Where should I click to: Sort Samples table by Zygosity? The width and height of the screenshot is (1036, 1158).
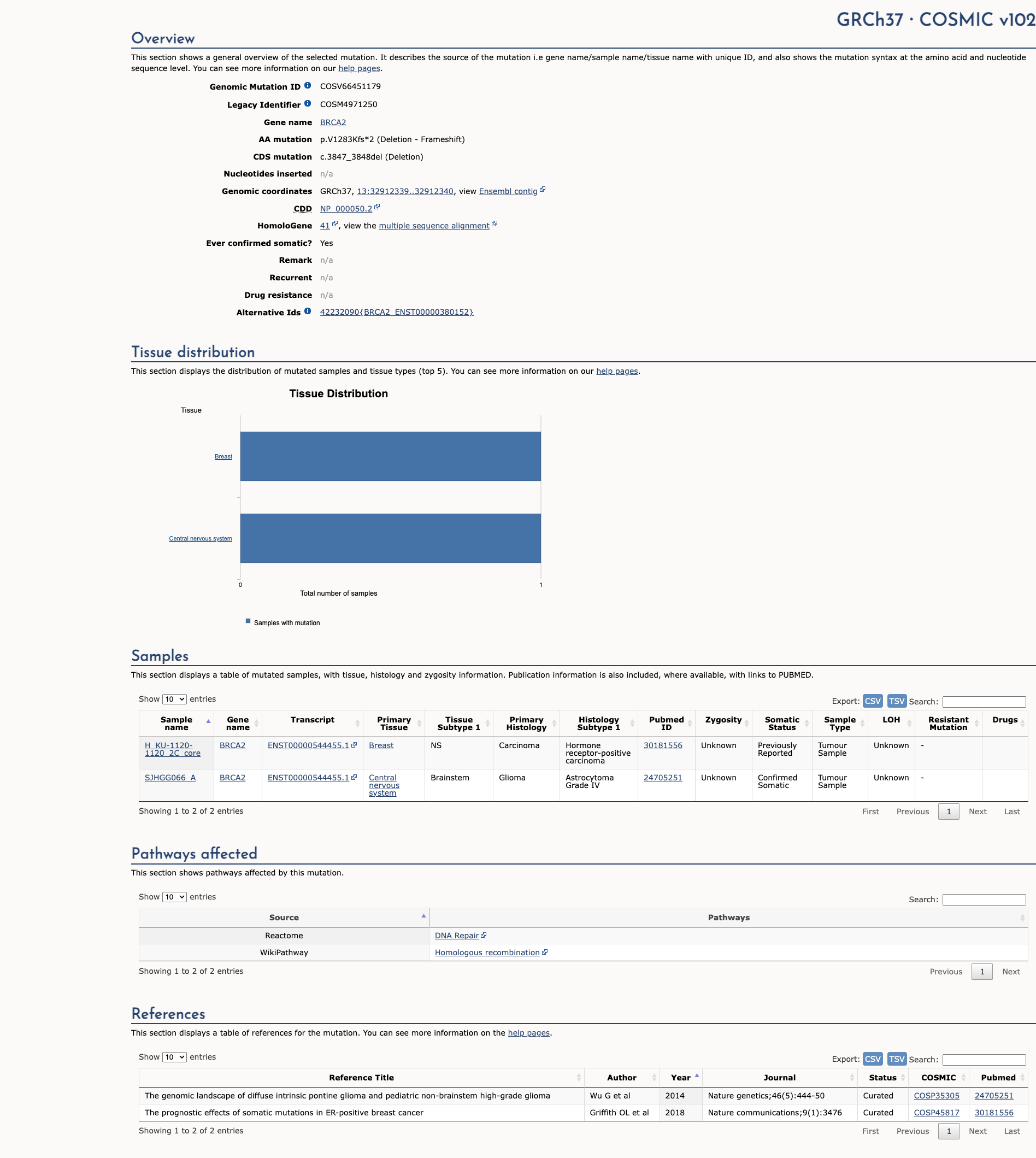[723, 724]
